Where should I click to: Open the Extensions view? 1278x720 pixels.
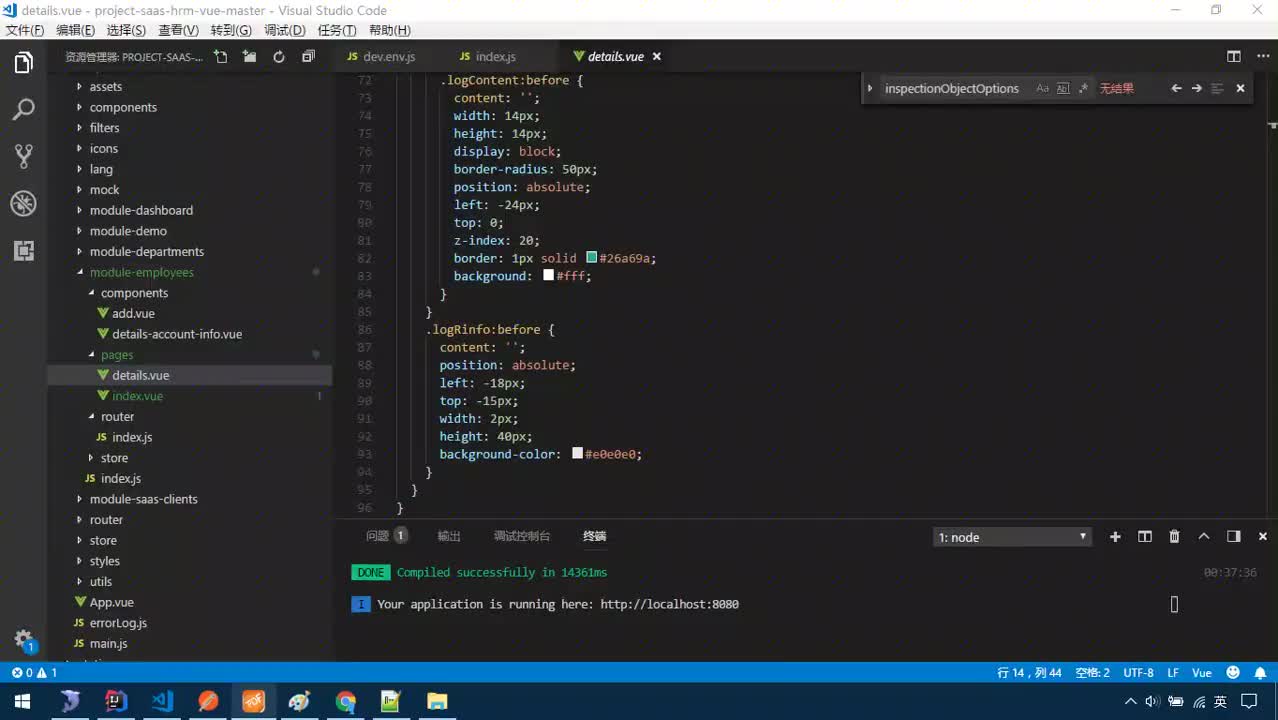tap(23, 251)
